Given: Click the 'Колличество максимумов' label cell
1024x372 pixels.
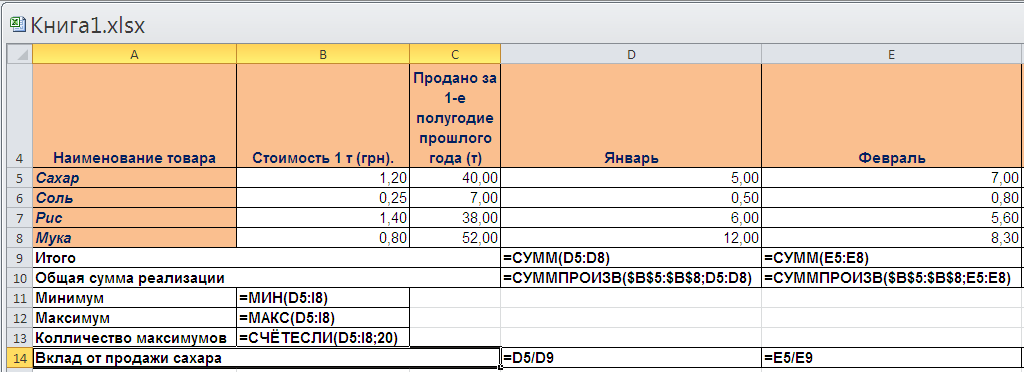Looking at the screenshot, I should (x=135, y=338).
